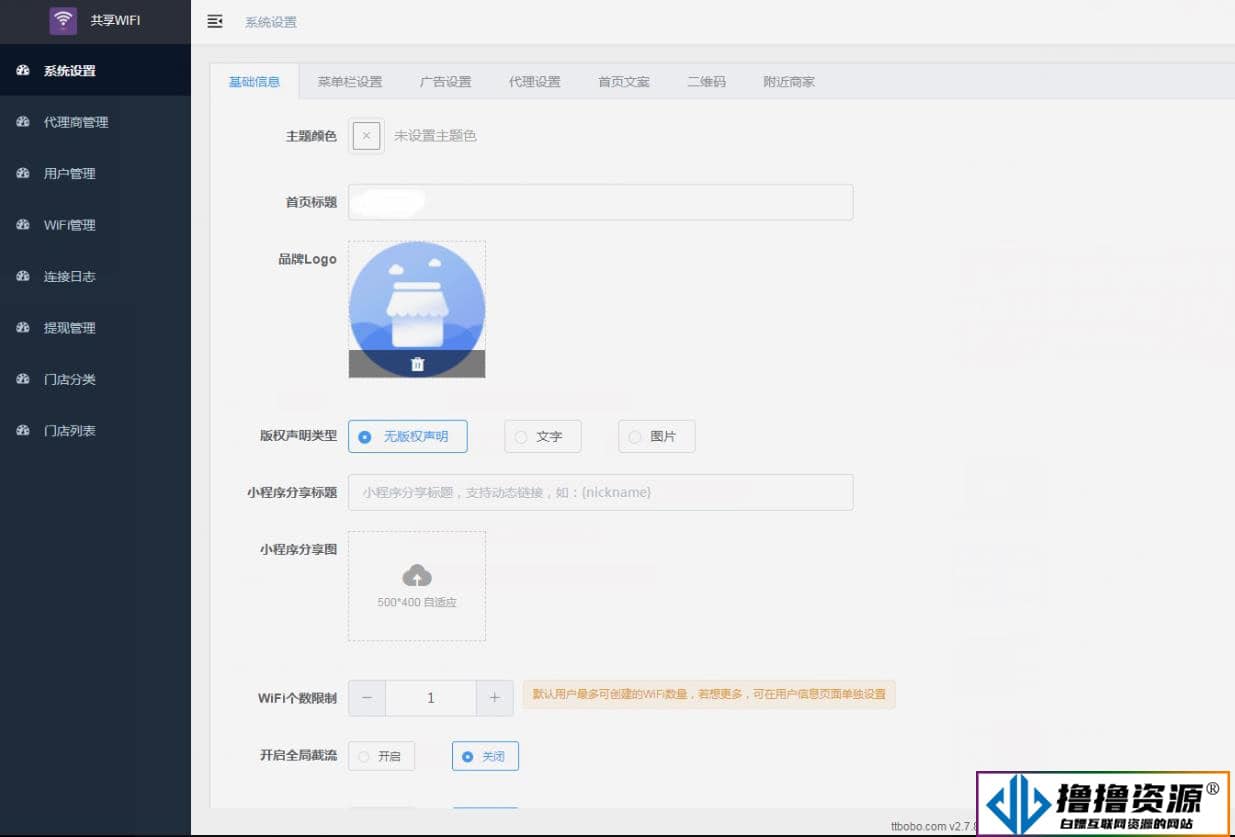The image size is (1235, 837).
Task: Switch to the 附近商家 tab
Action: point(789,82)
